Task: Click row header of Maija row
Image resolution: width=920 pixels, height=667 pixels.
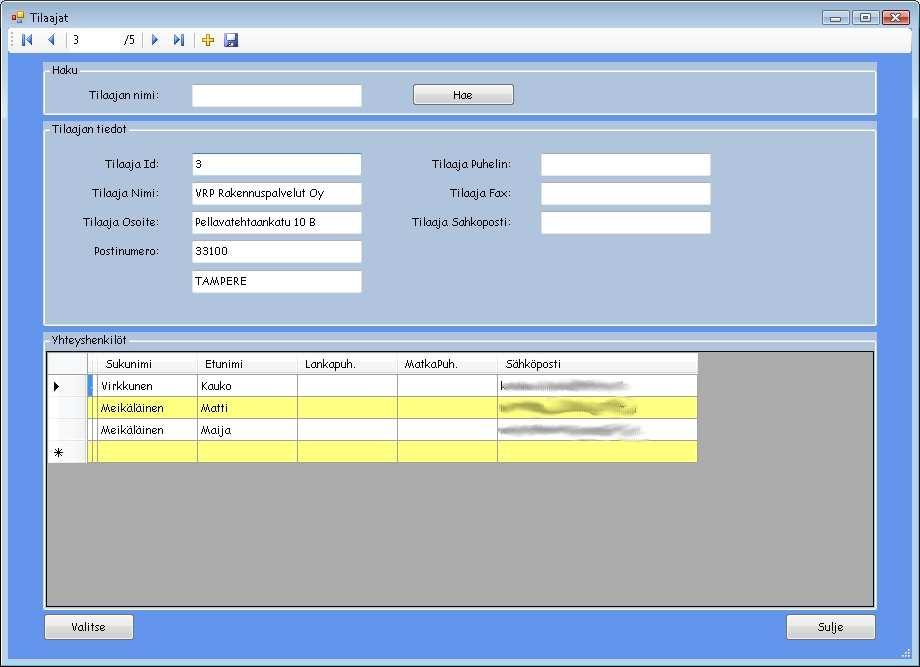Action: click(67, 430)
